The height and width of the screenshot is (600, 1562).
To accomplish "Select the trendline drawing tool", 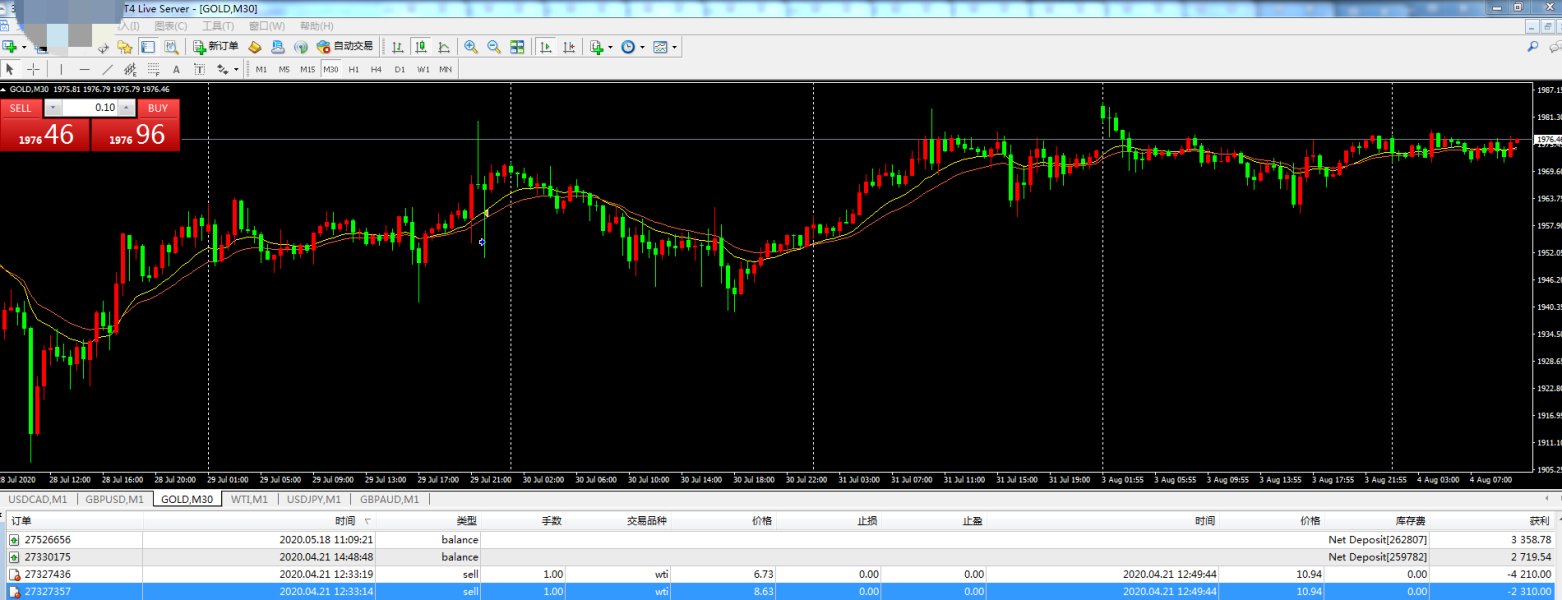I will coord(107,69).
